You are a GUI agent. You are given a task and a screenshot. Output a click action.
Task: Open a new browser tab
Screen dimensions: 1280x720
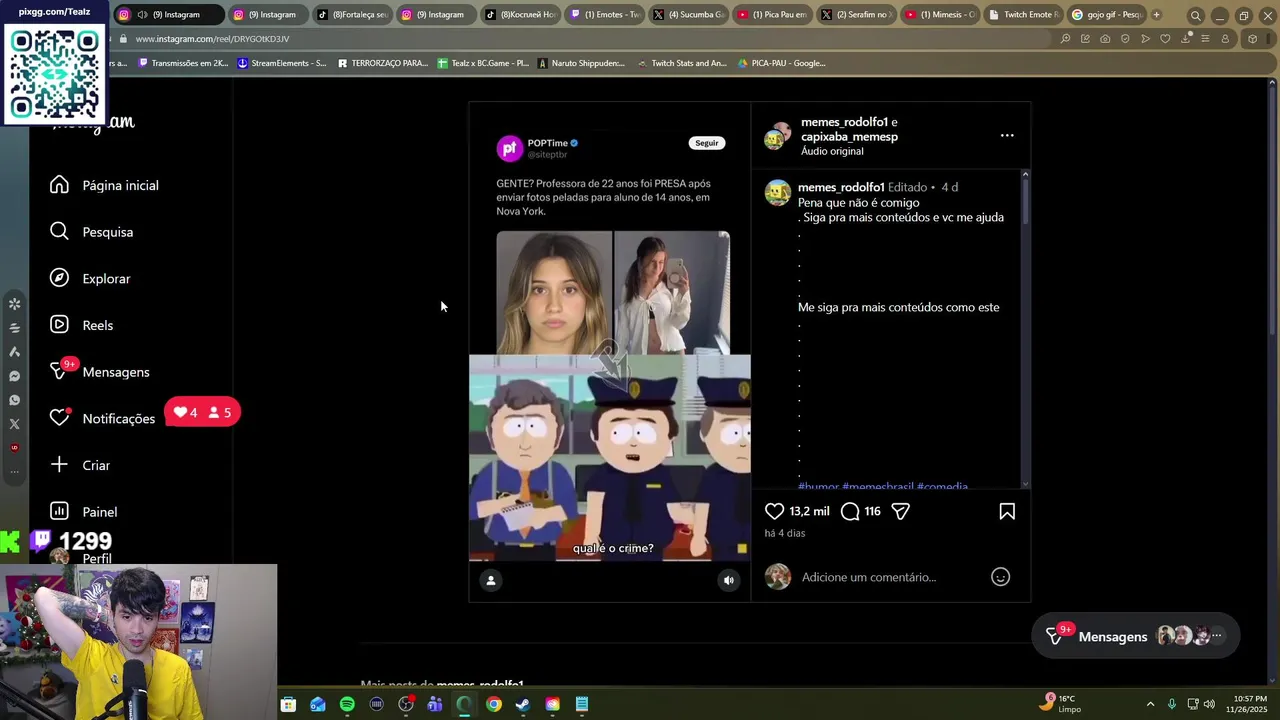1157,15
